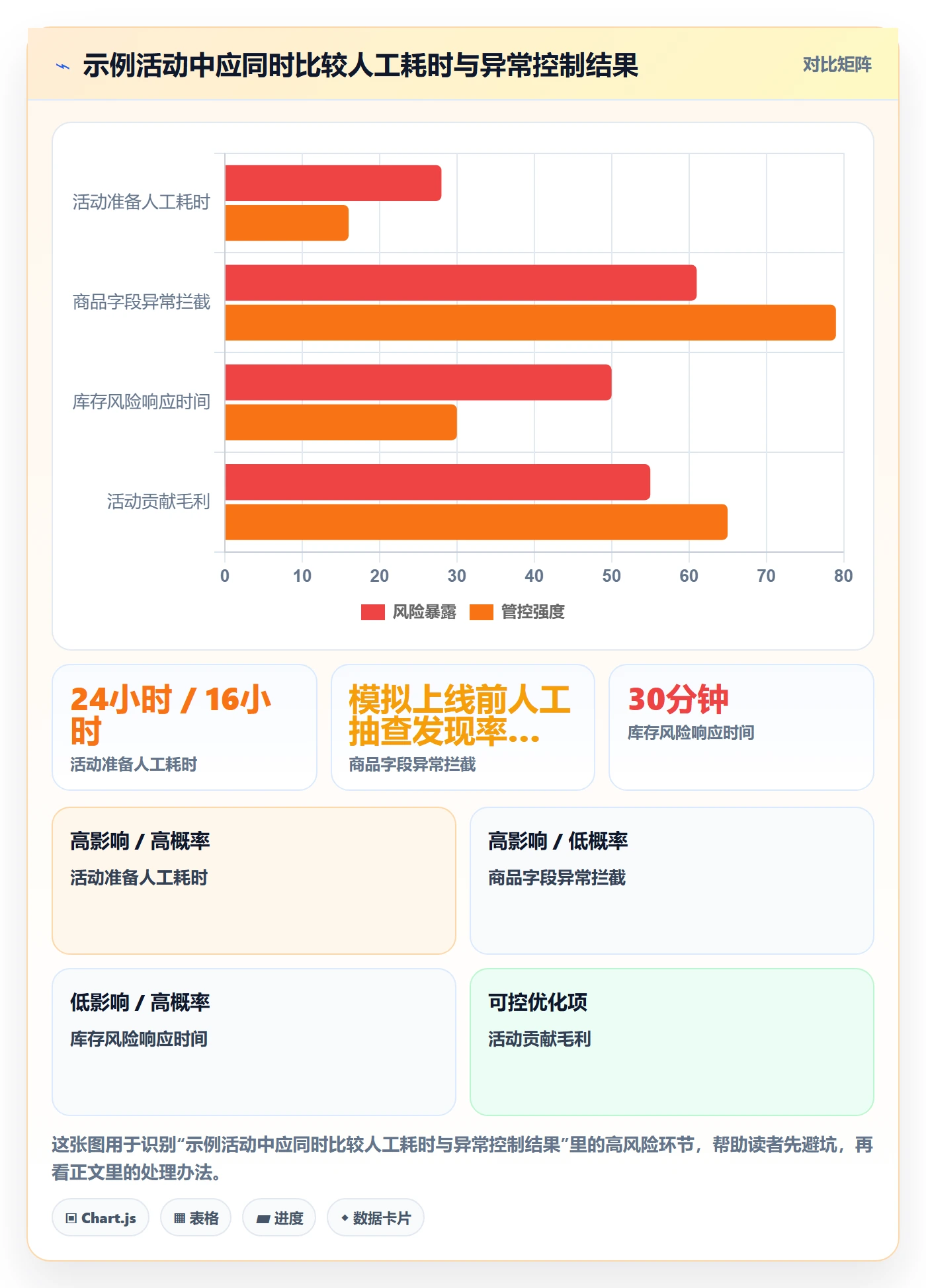Toggle the 风险暴露 legend swatch

(x=372, y=612)
